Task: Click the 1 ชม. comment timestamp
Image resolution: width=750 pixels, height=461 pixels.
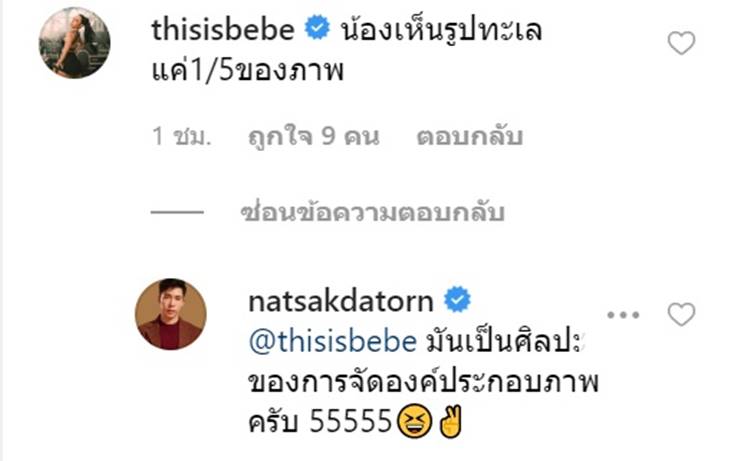Action: pos(181,136)
